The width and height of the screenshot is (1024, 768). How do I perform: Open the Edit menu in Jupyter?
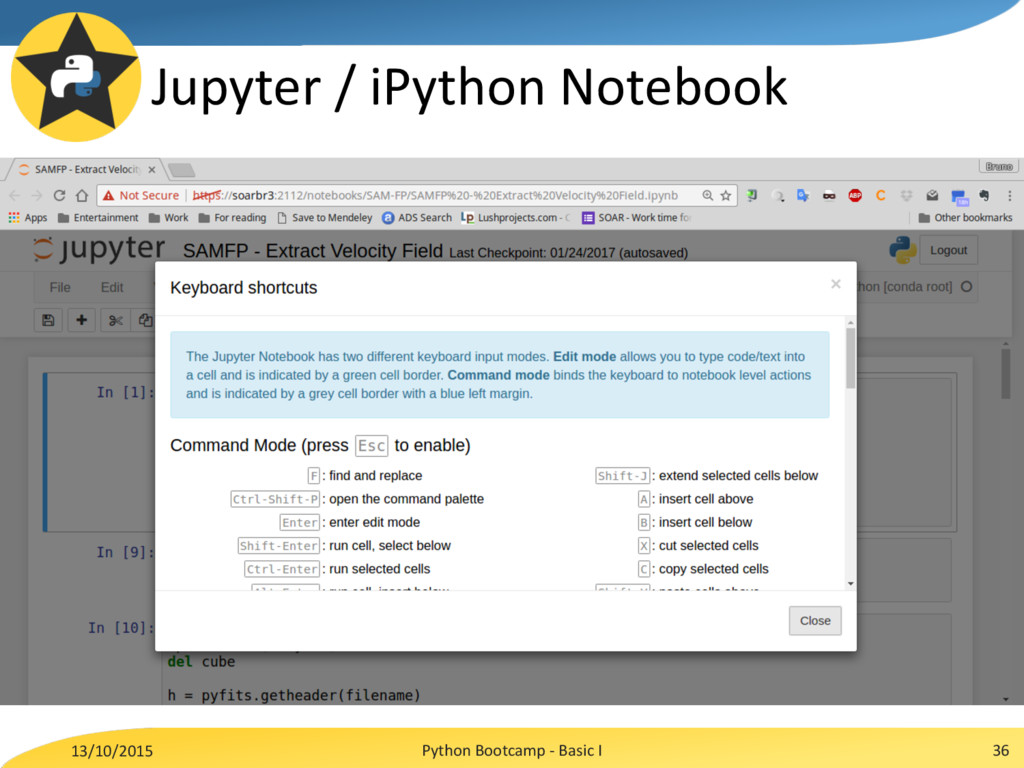[112, 287]
